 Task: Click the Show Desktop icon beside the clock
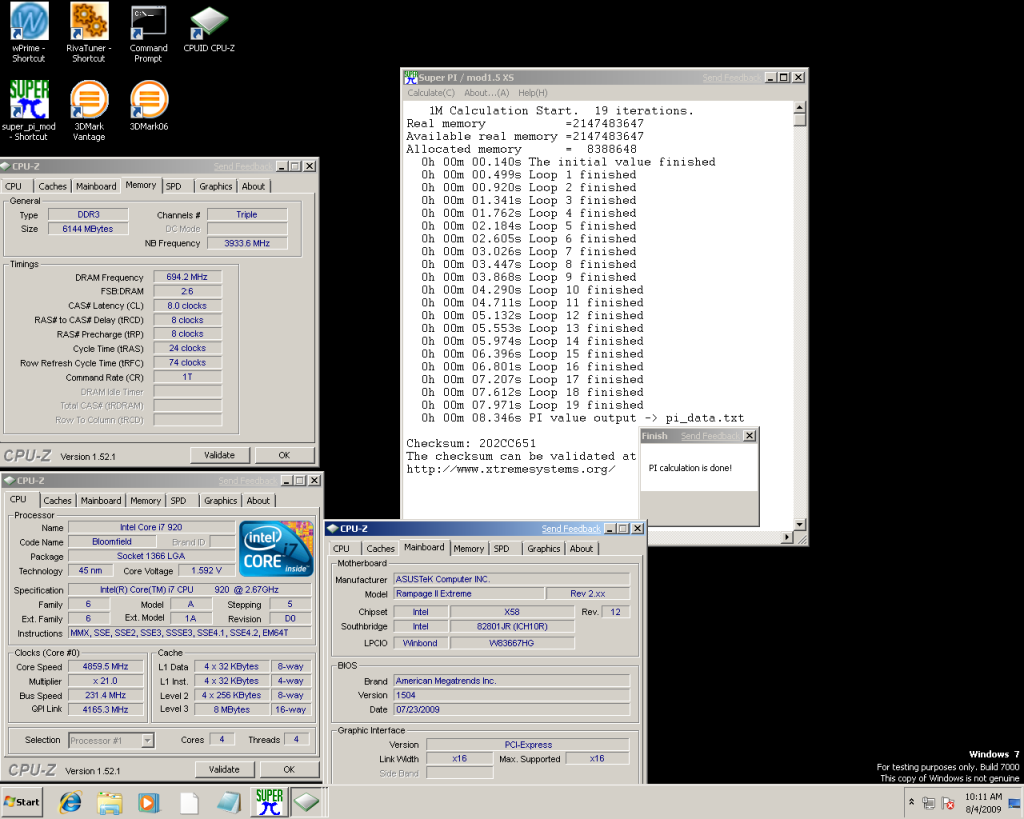tap(1014, 803)
